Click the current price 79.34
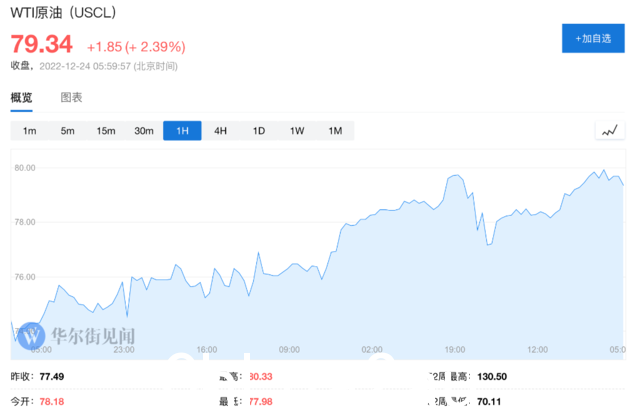This screenshot has width=640, height=412. pos(42,45)
